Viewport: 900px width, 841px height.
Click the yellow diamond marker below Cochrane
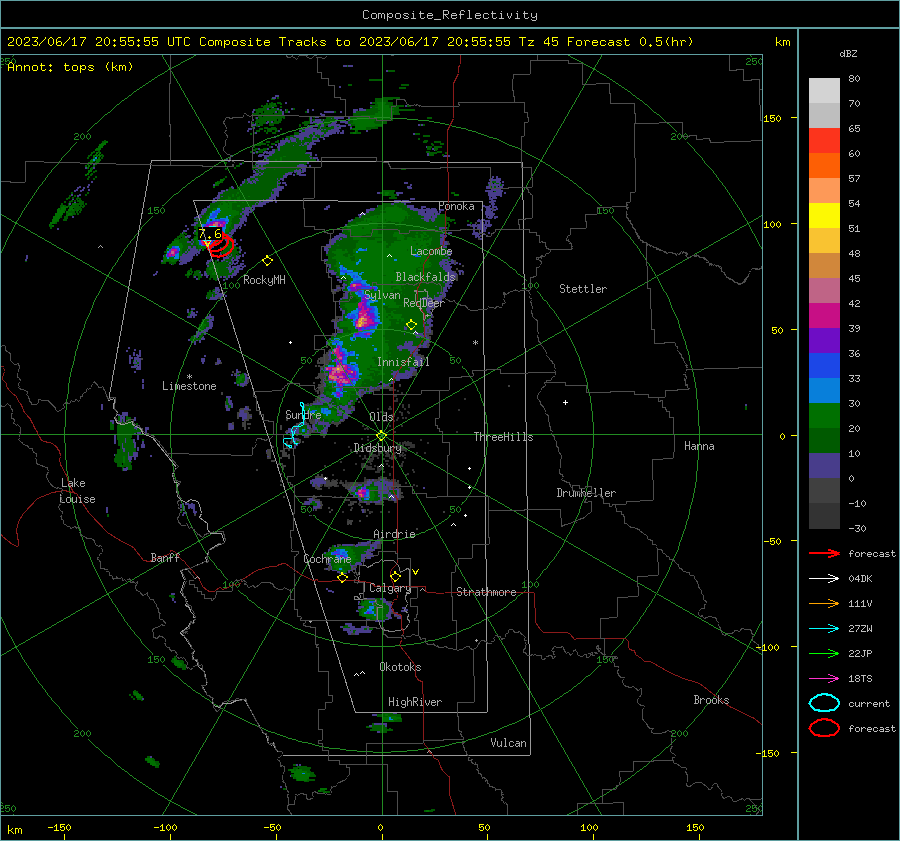point(342,578)
